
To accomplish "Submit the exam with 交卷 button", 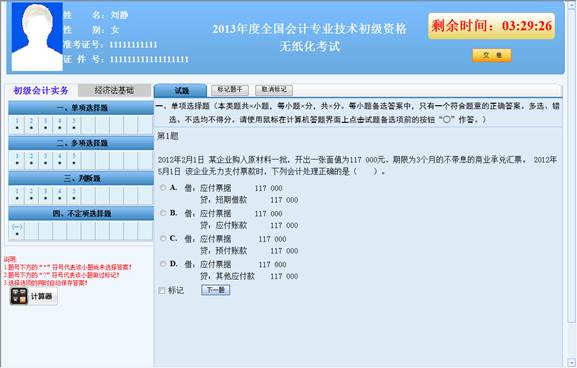I will (492, 56).
